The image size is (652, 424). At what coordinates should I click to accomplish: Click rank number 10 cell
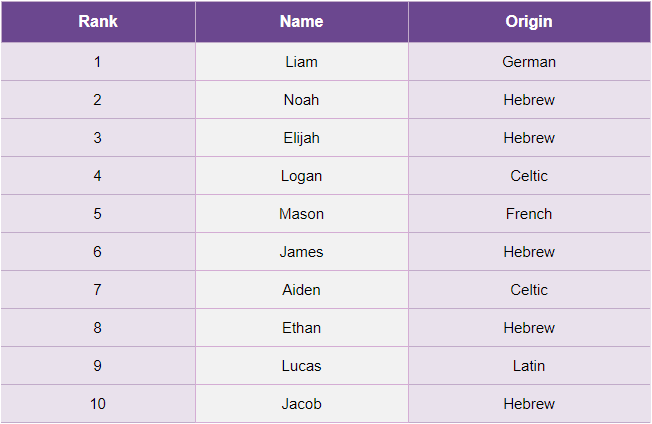98,404
